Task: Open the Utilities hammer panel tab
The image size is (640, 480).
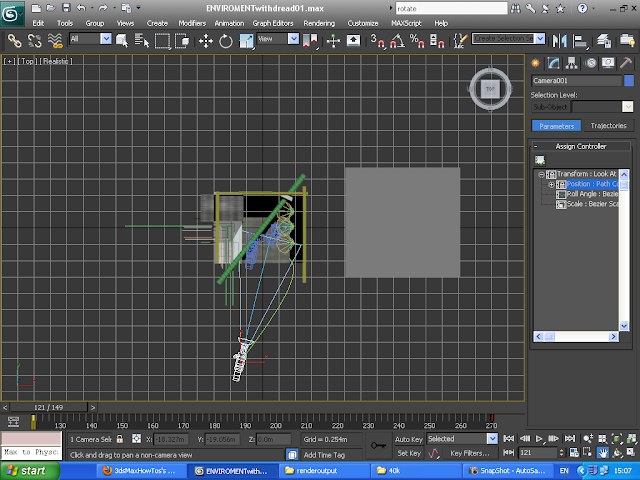Action: pyautogui.click(x=626, y=62)
